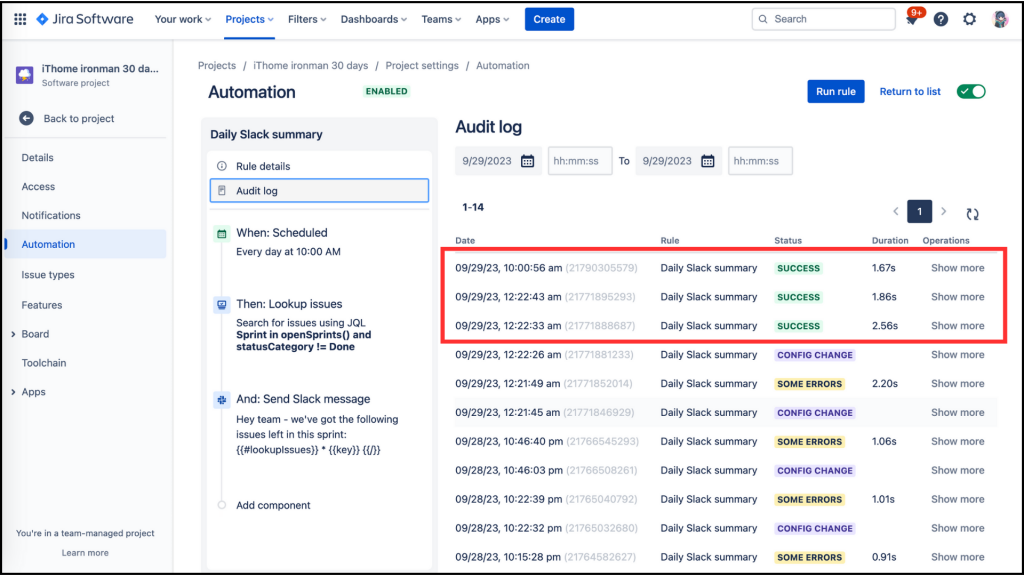
Task: Click the Run rule button
Action: [835, 91]
